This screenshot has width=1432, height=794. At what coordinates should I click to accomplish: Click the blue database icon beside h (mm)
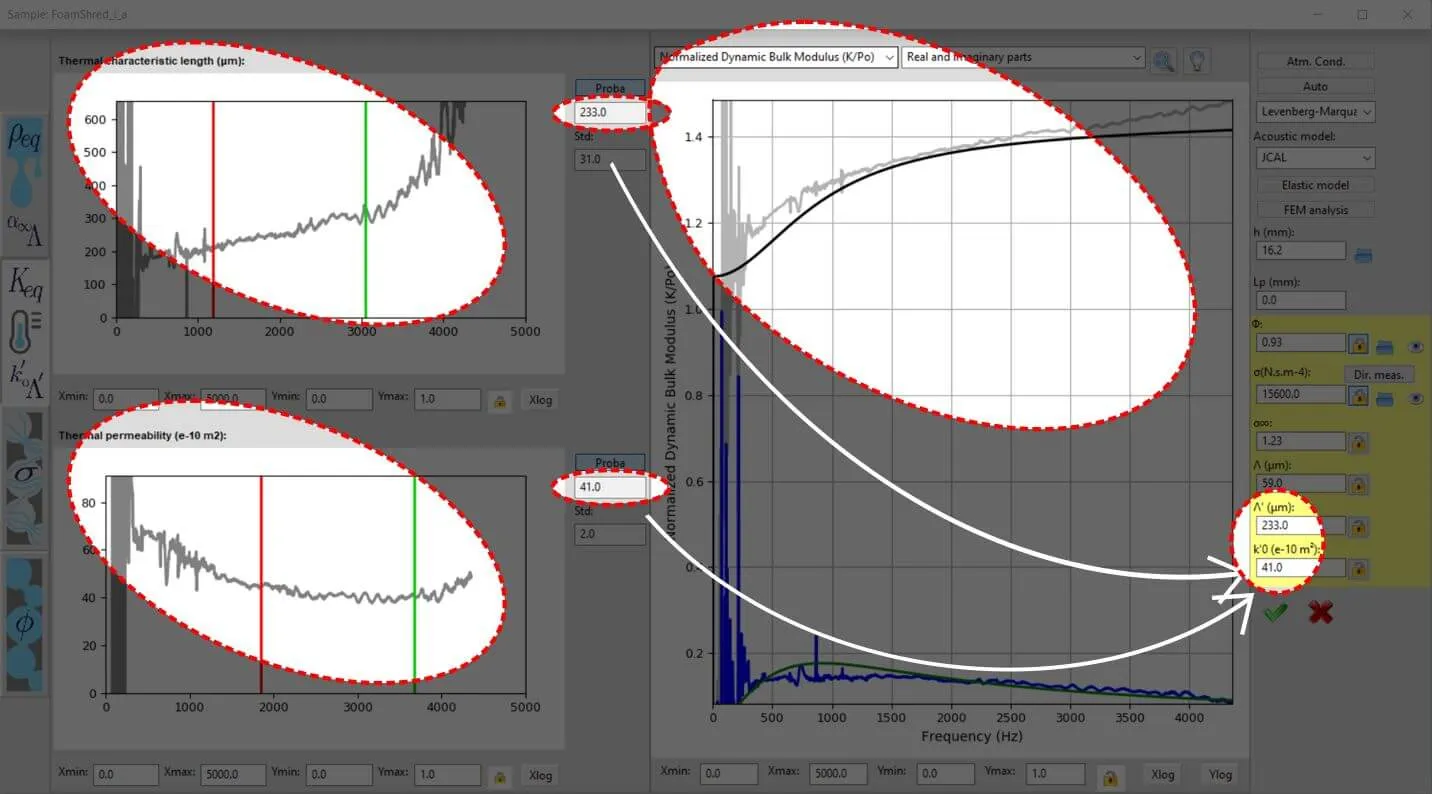[1363, 255]
